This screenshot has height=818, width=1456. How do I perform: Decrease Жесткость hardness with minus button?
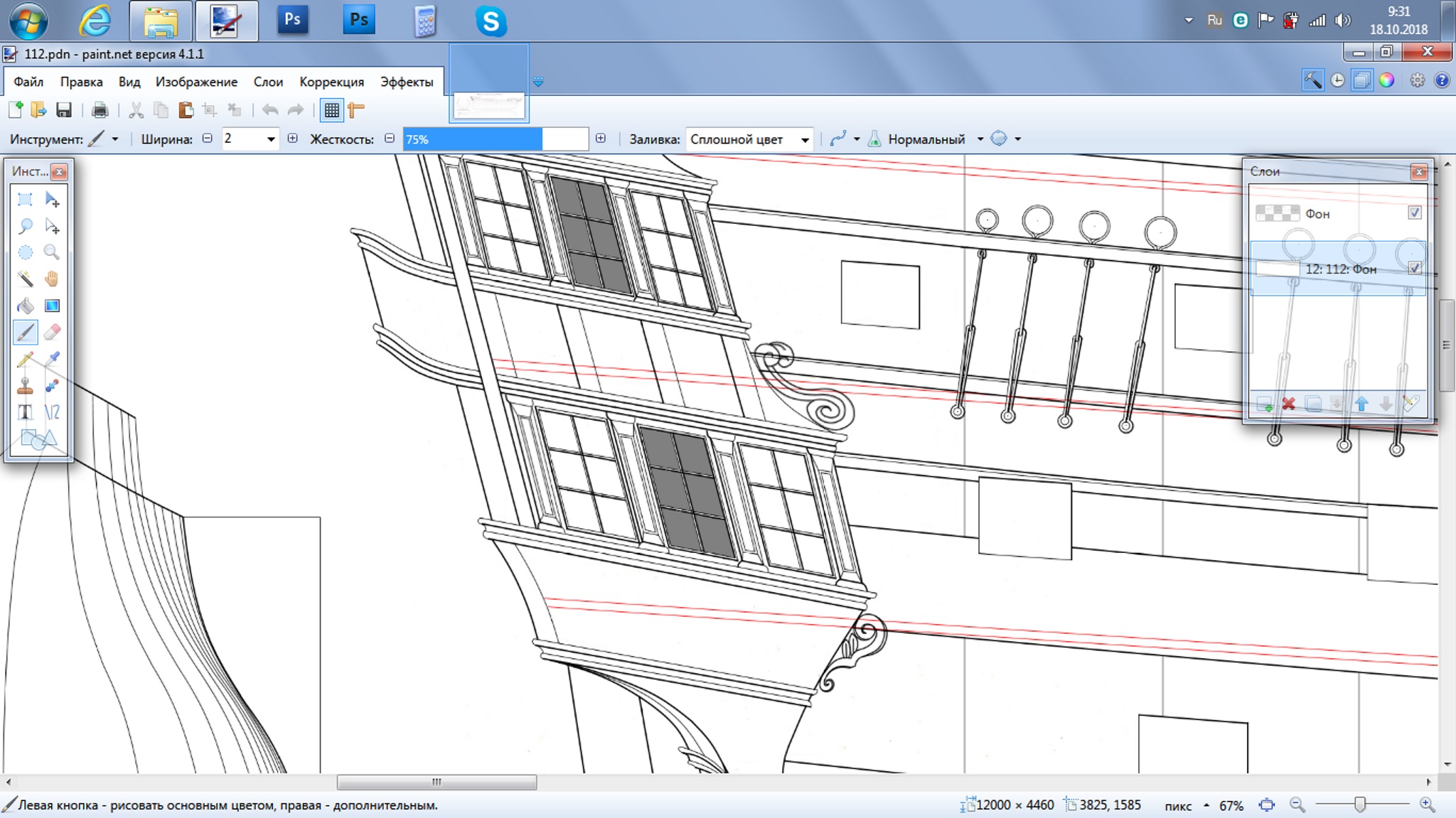[389, 139]
